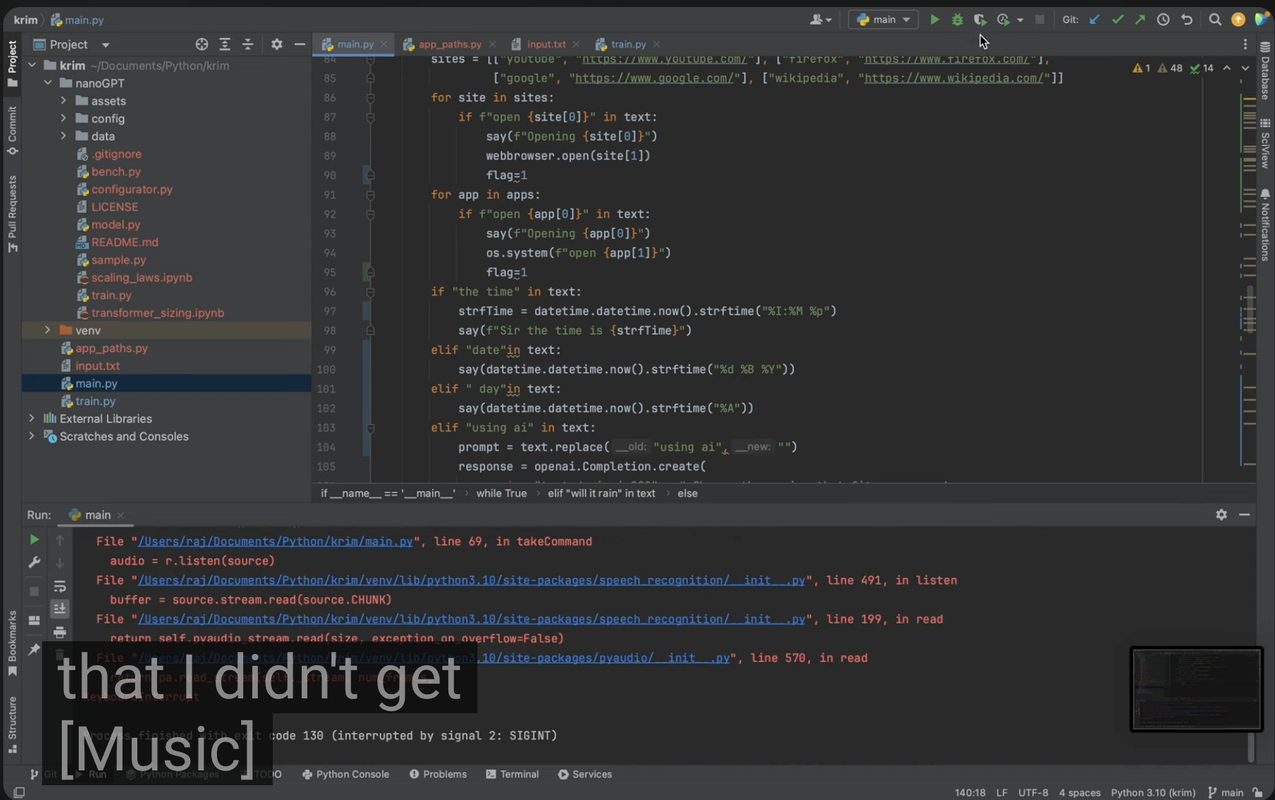1275x800 pixels.
Task: Open Run panel wrench settings
Action: click(34, 563)
